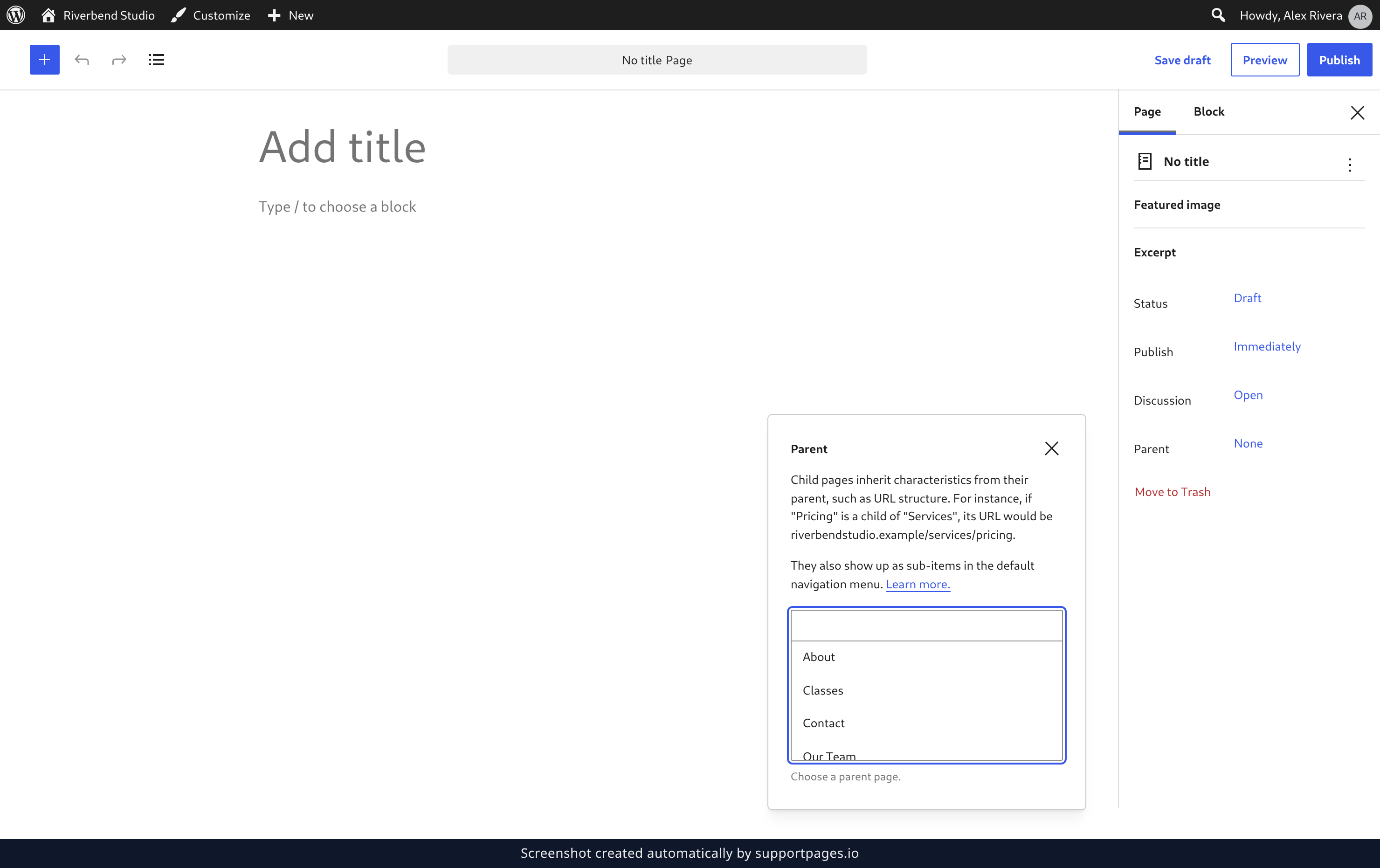
Task: Redo the last change
Action: pos(119,60)
